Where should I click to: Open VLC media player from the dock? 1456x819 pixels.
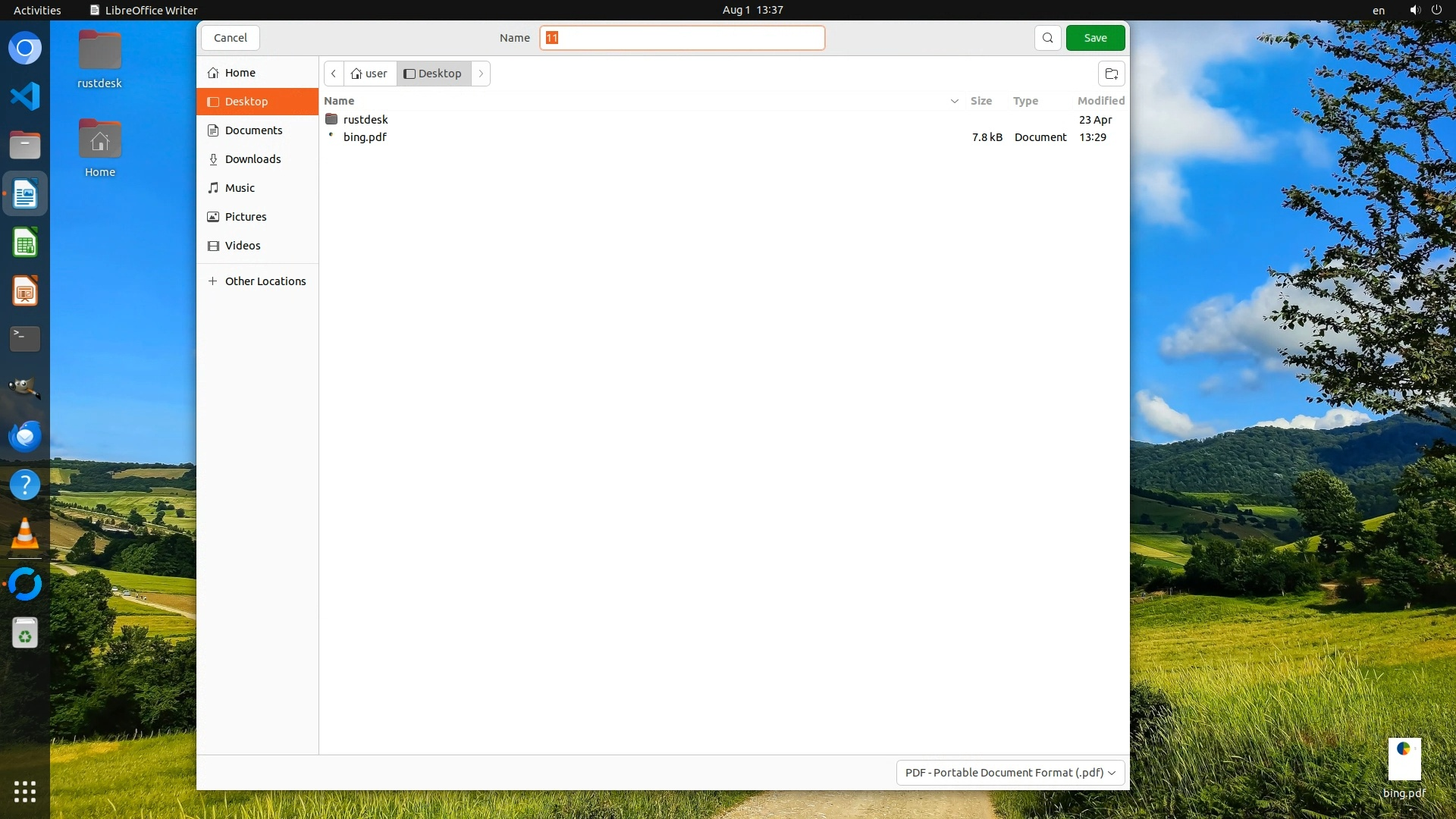pos(25,535)
